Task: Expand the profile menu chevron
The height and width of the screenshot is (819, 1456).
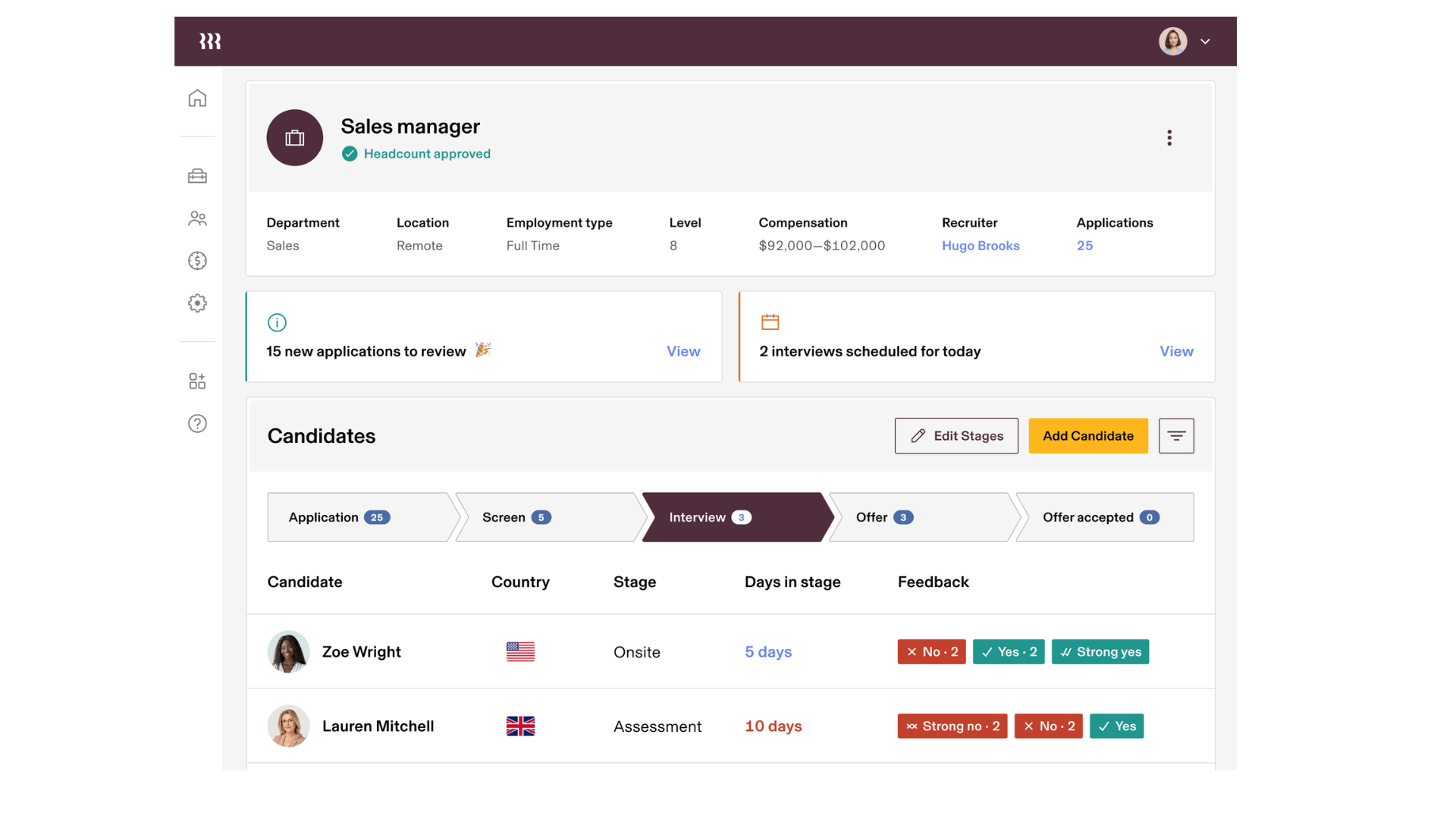Action: (1205, 42)
